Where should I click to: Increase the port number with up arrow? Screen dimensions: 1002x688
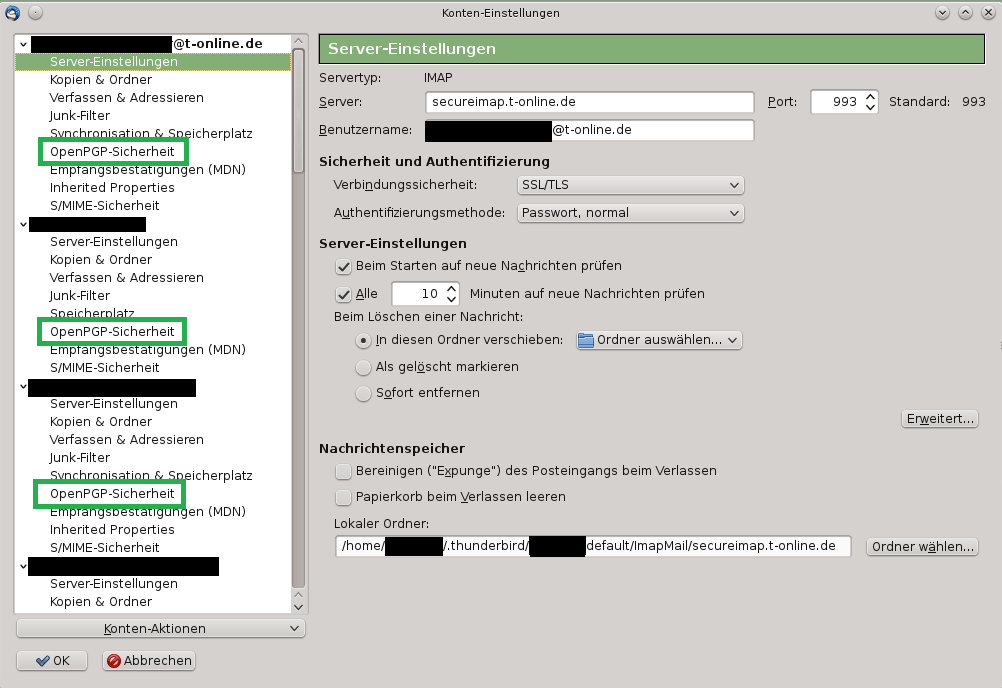click(x=870, y=96)
